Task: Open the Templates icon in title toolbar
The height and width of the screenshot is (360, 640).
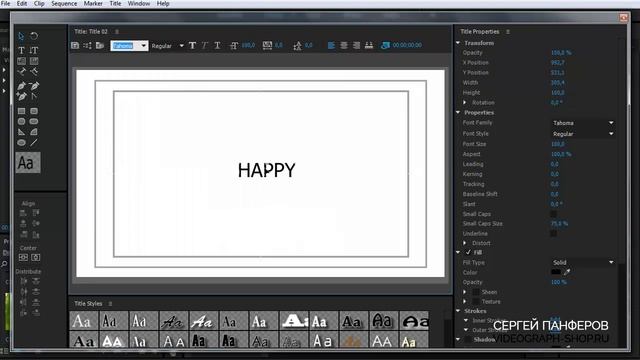Action: (100, 45)
